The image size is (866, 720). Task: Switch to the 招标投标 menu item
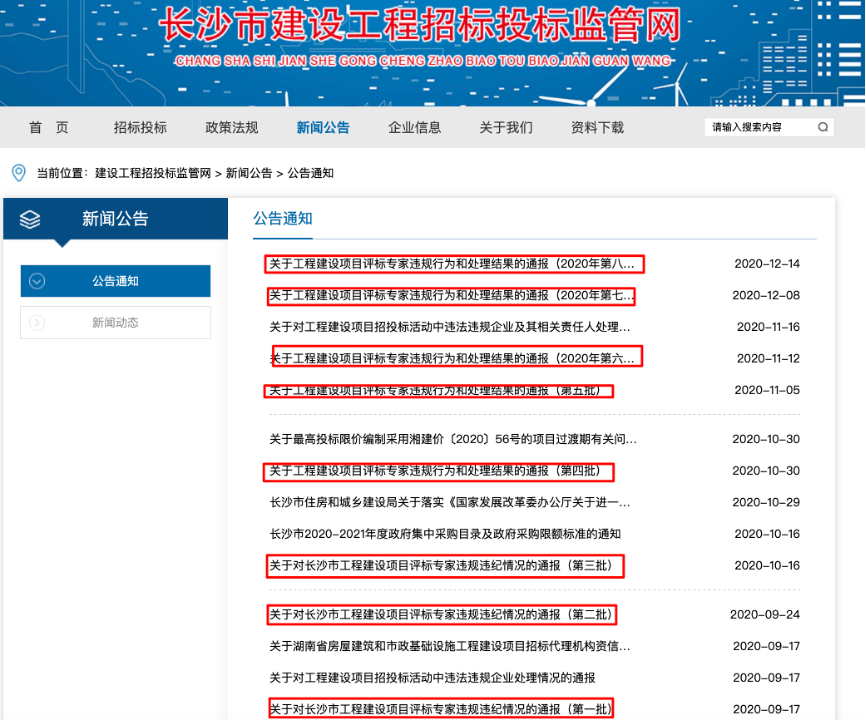[x=140, y=127]
